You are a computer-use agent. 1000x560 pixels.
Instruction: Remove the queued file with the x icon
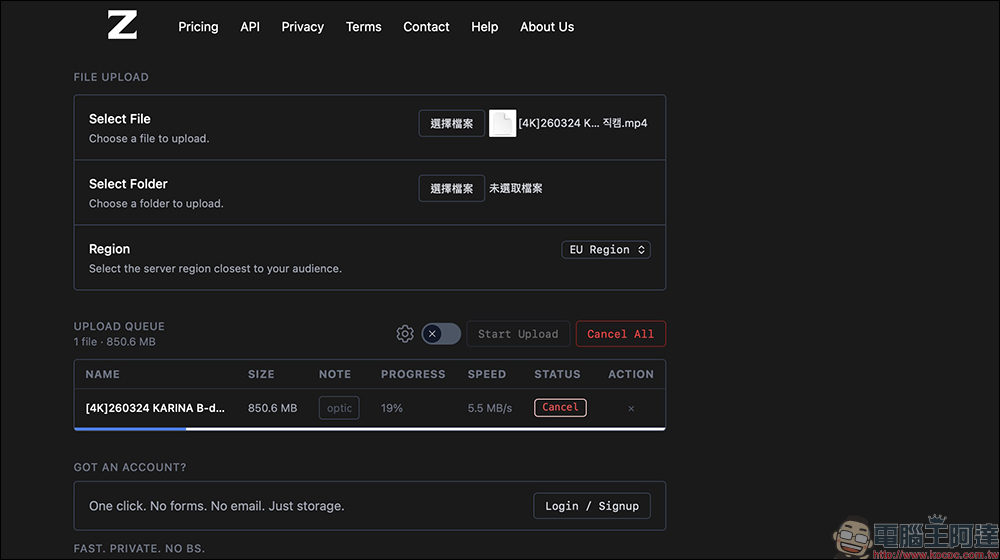[631, 408]
